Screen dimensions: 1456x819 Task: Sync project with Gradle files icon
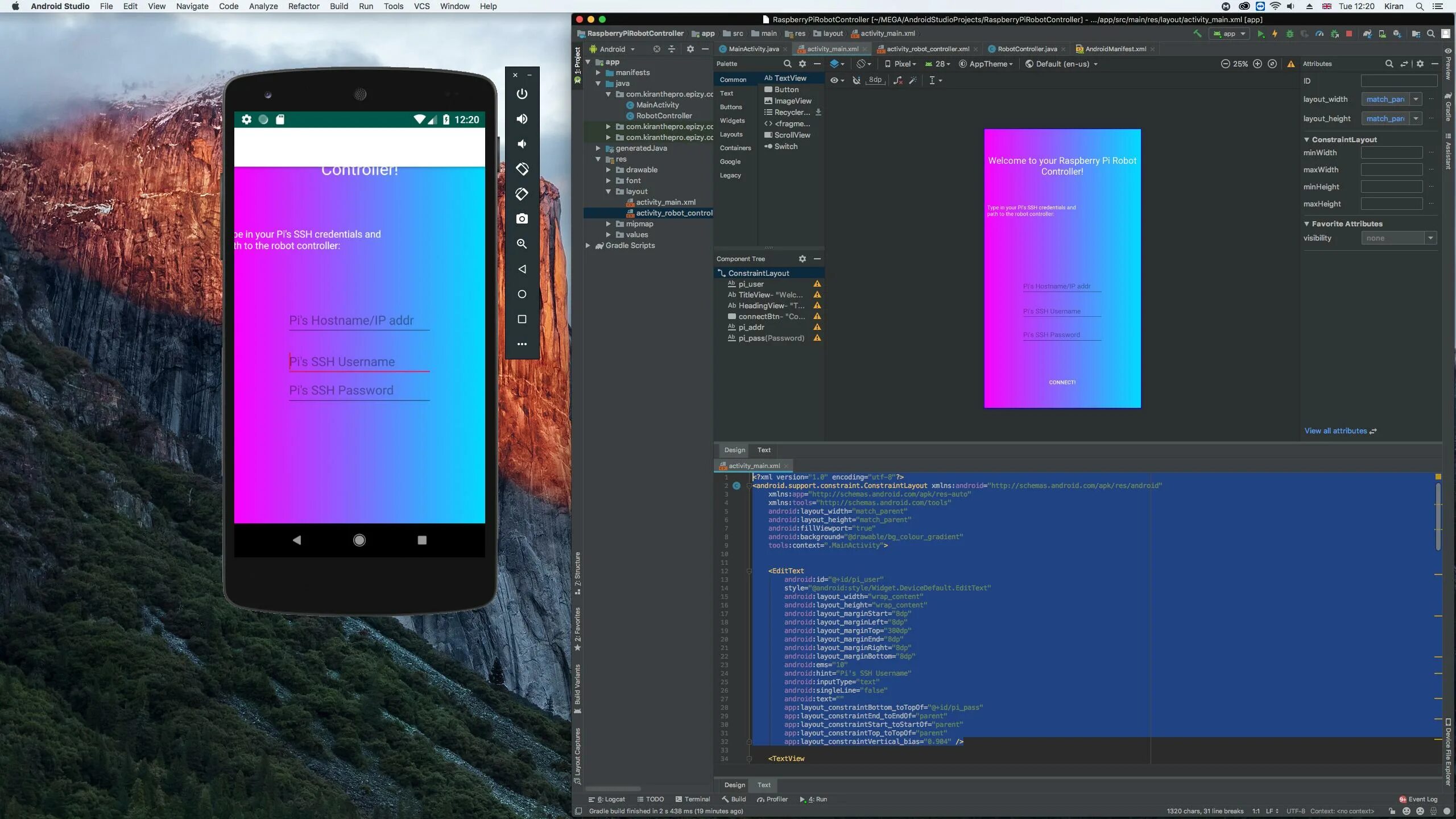1367,34
